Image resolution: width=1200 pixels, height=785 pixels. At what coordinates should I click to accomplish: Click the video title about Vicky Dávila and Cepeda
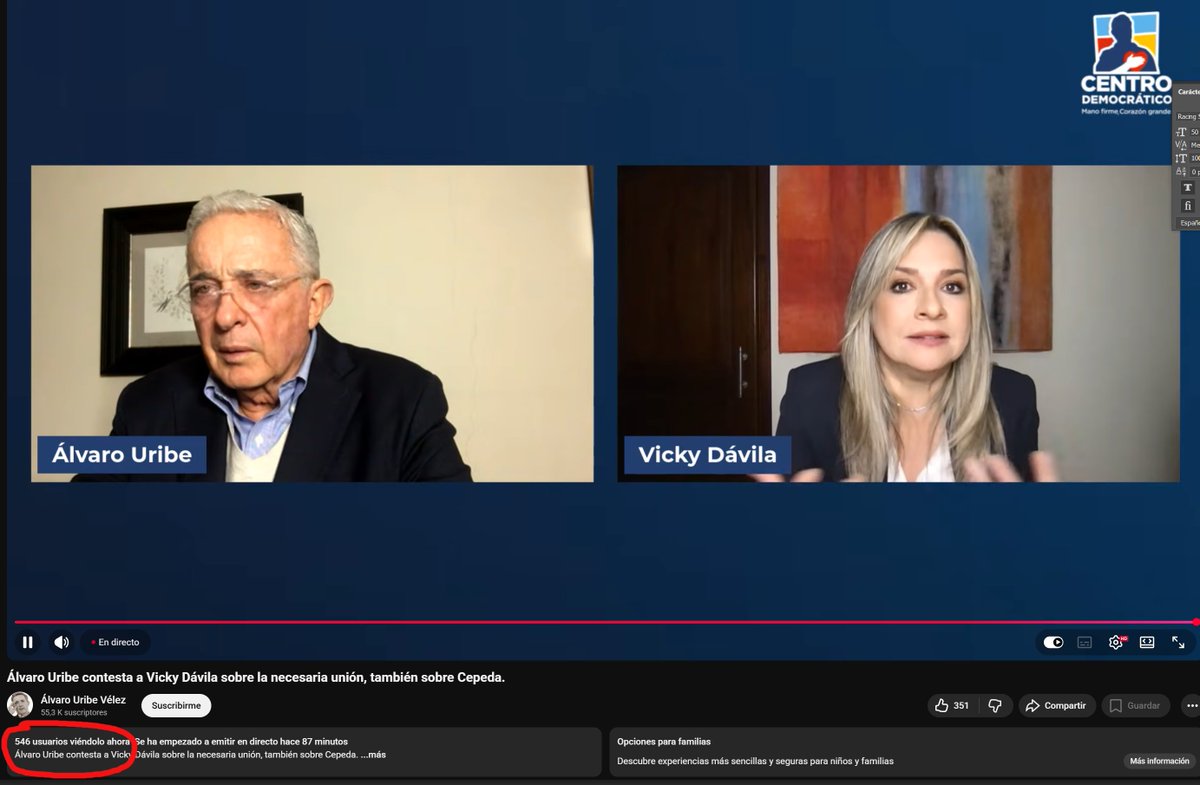(x=256, y=677)
